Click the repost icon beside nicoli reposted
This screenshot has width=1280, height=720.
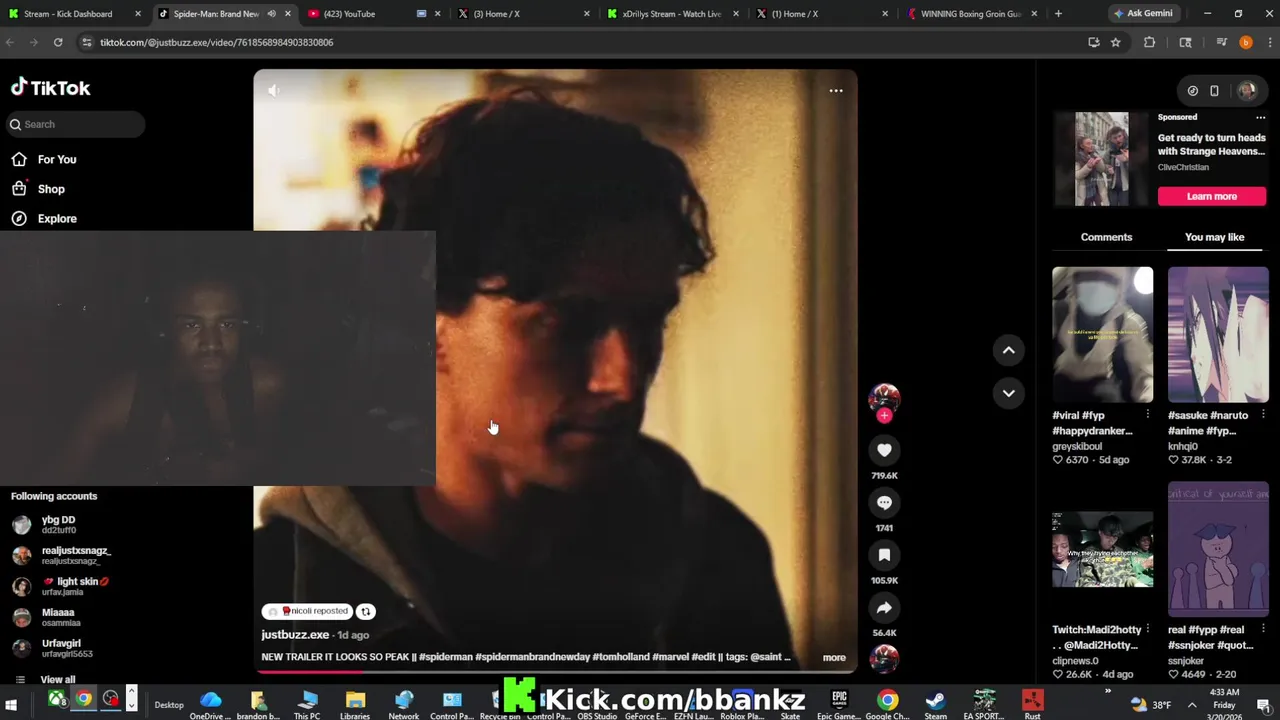pos(365,611)
